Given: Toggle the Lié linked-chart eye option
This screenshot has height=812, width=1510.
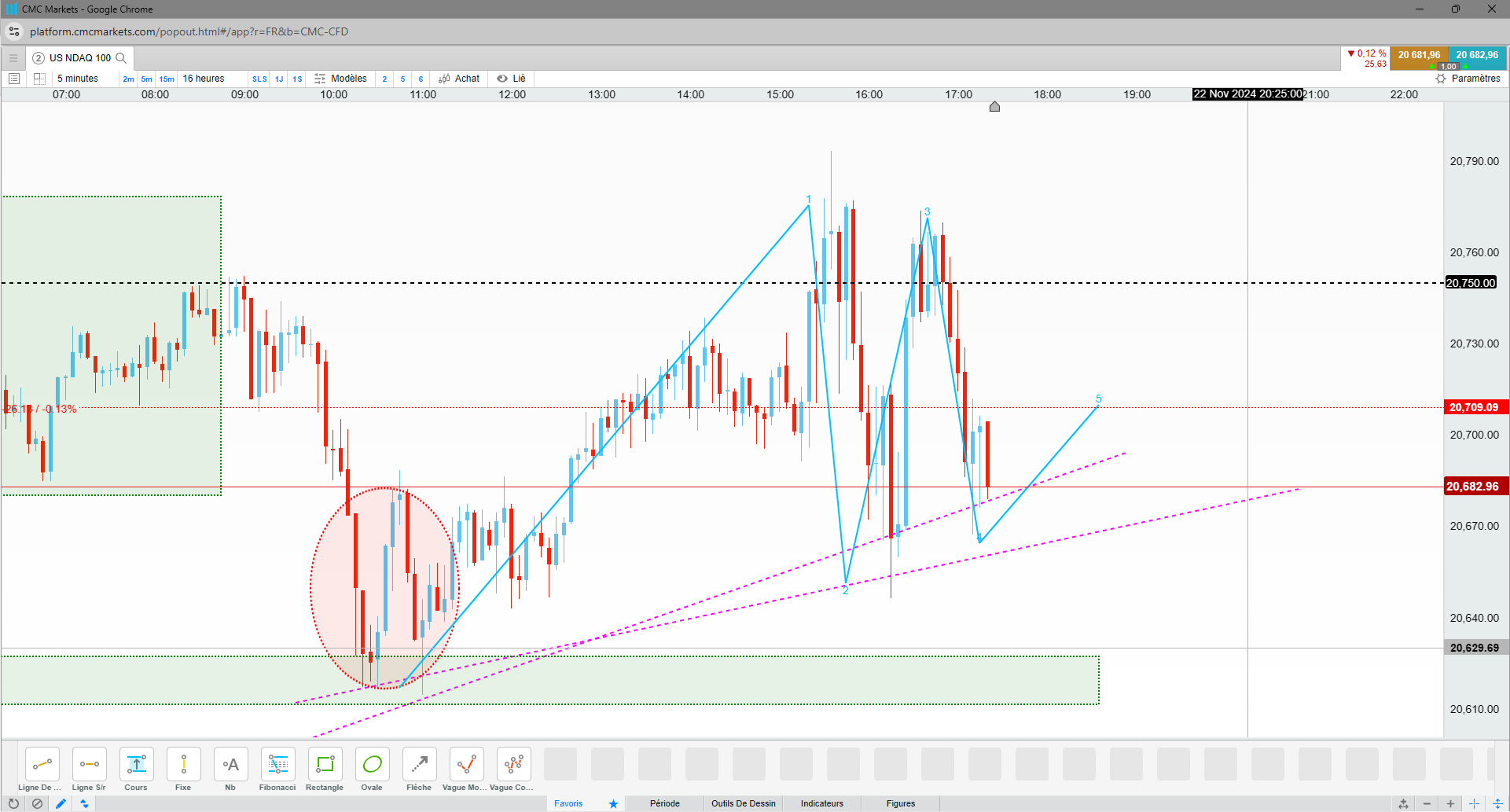Looking at the screenshot, I should coord(511,79).
